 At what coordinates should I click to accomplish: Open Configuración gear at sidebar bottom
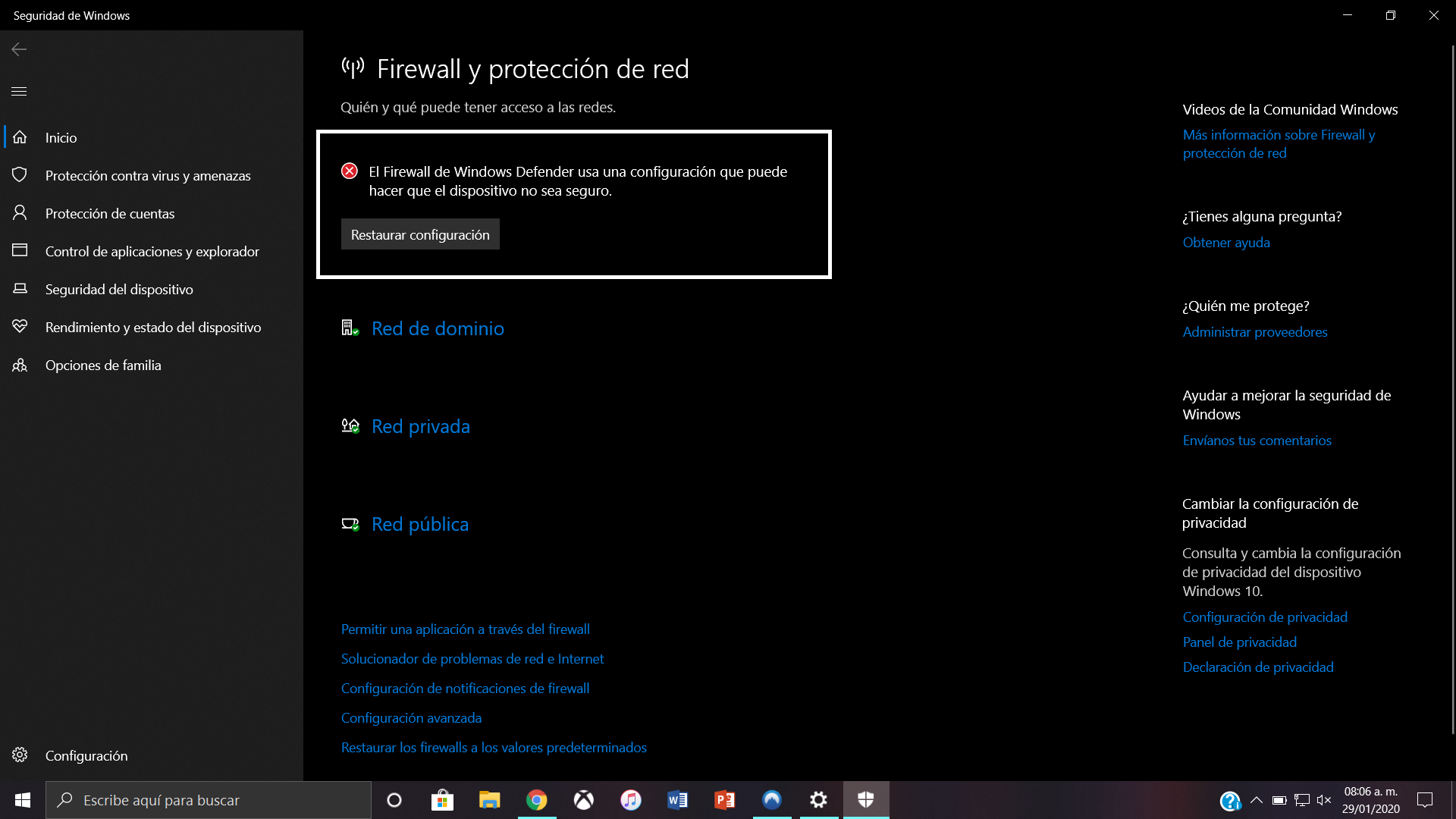[x=20, y=755]
